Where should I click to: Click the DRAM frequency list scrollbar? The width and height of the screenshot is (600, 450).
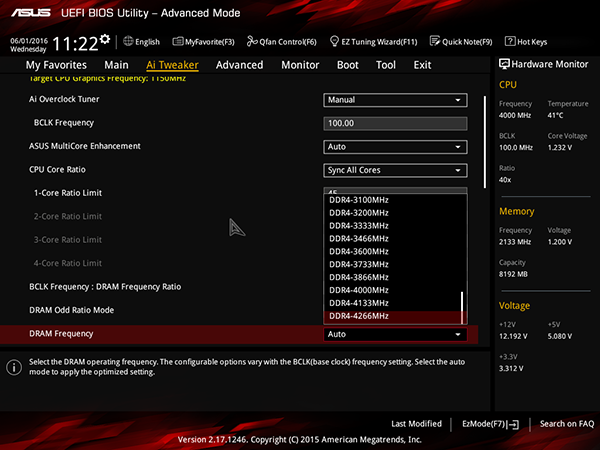click(462, 308)
